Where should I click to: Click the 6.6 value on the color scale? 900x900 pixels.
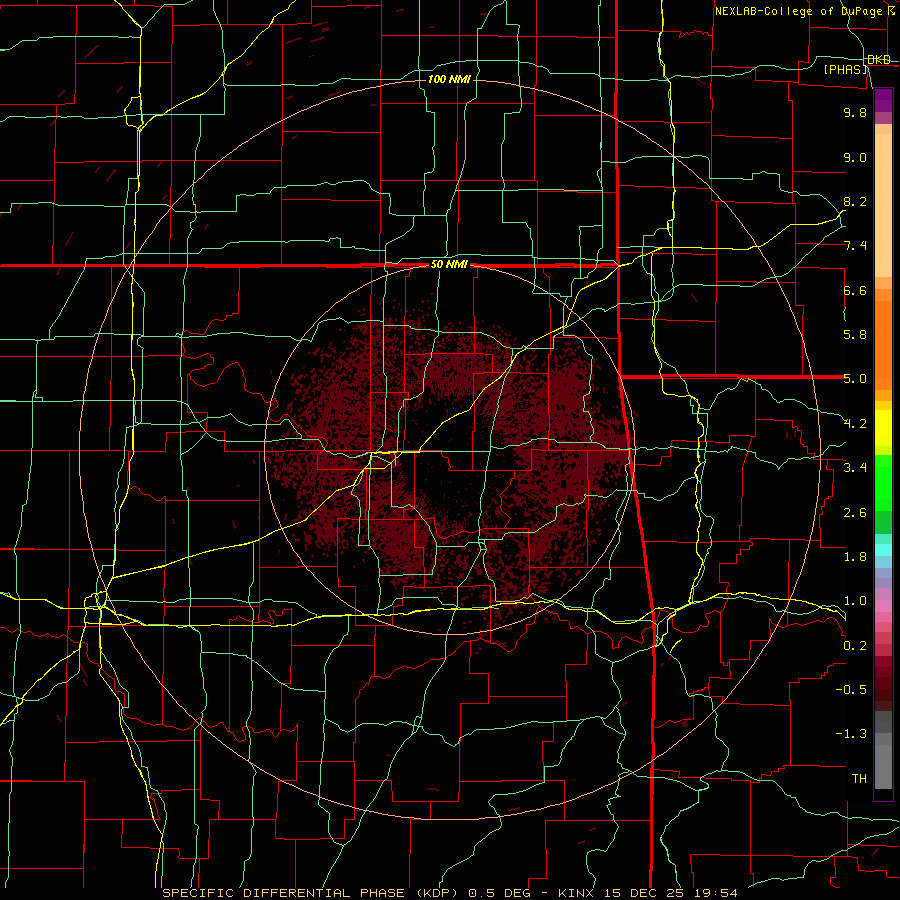click(855, 290)
